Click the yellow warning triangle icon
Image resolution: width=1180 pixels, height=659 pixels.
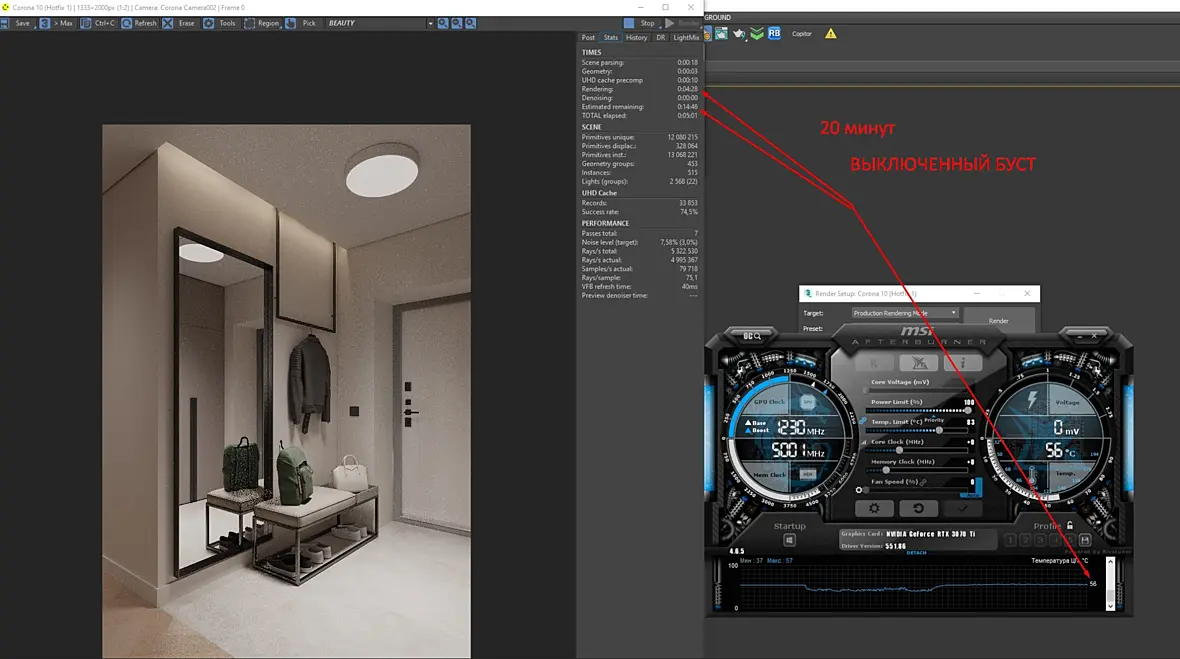[831, 34]
